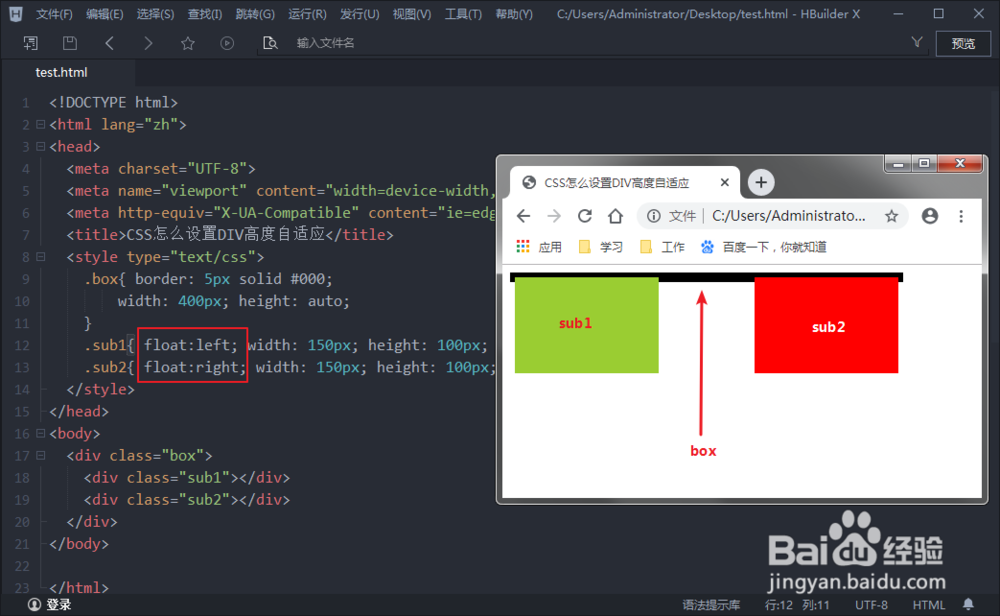The height and width of the screenshot is (616, 1000).
Task: Open the 运行(R) menu
Action: pyautogui.click(x=307, y=14)
